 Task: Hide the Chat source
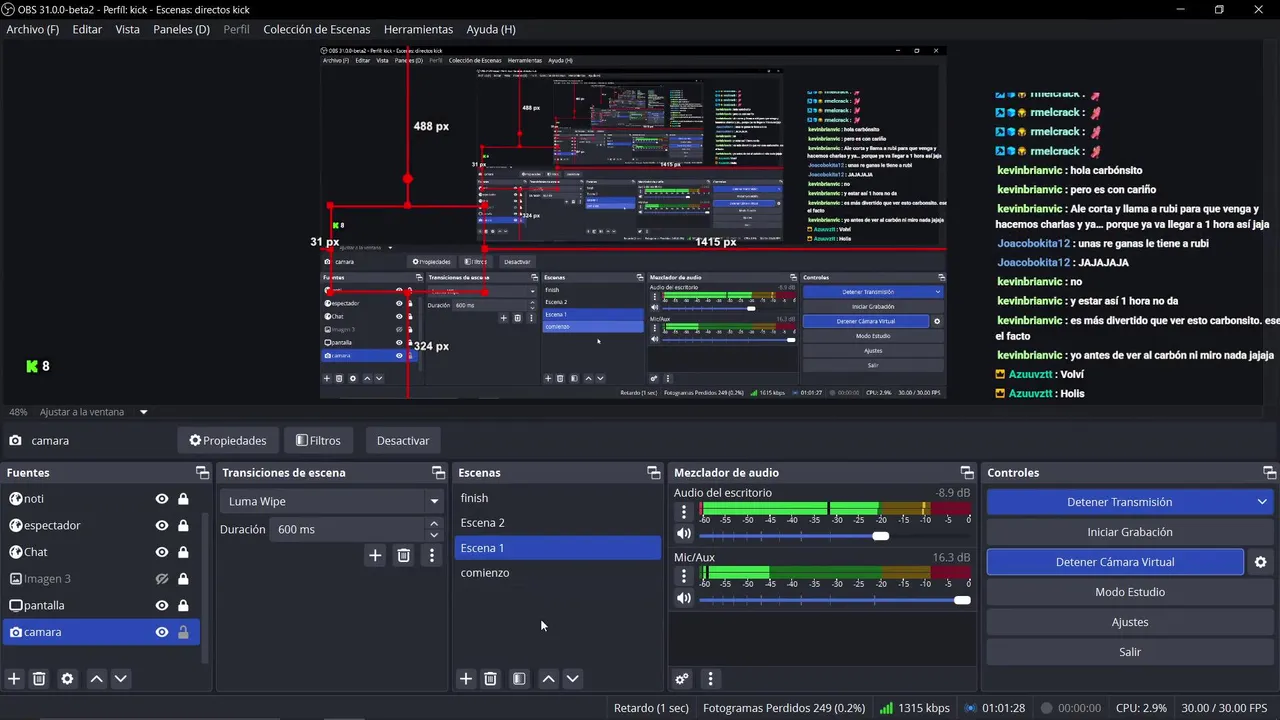tap(161, 552)
